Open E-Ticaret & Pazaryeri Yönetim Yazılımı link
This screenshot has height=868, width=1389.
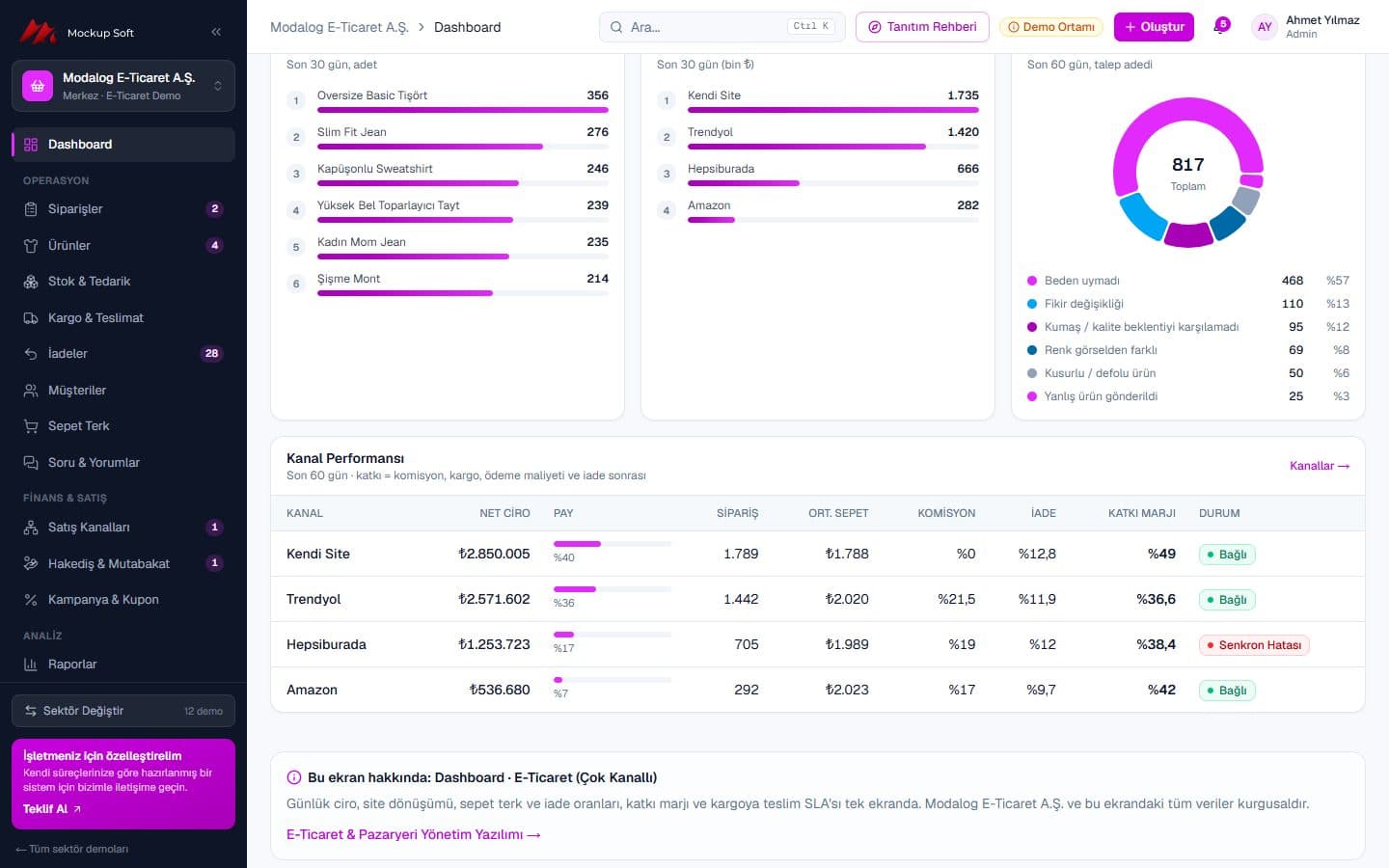click(x=413, y=834)
